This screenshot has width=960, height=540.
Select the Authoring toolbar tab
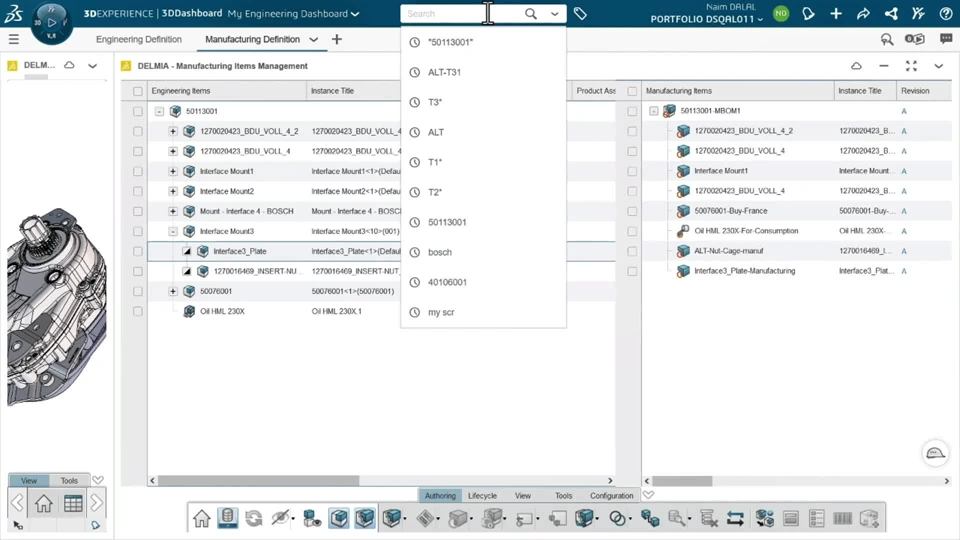[x=440, y=496]
